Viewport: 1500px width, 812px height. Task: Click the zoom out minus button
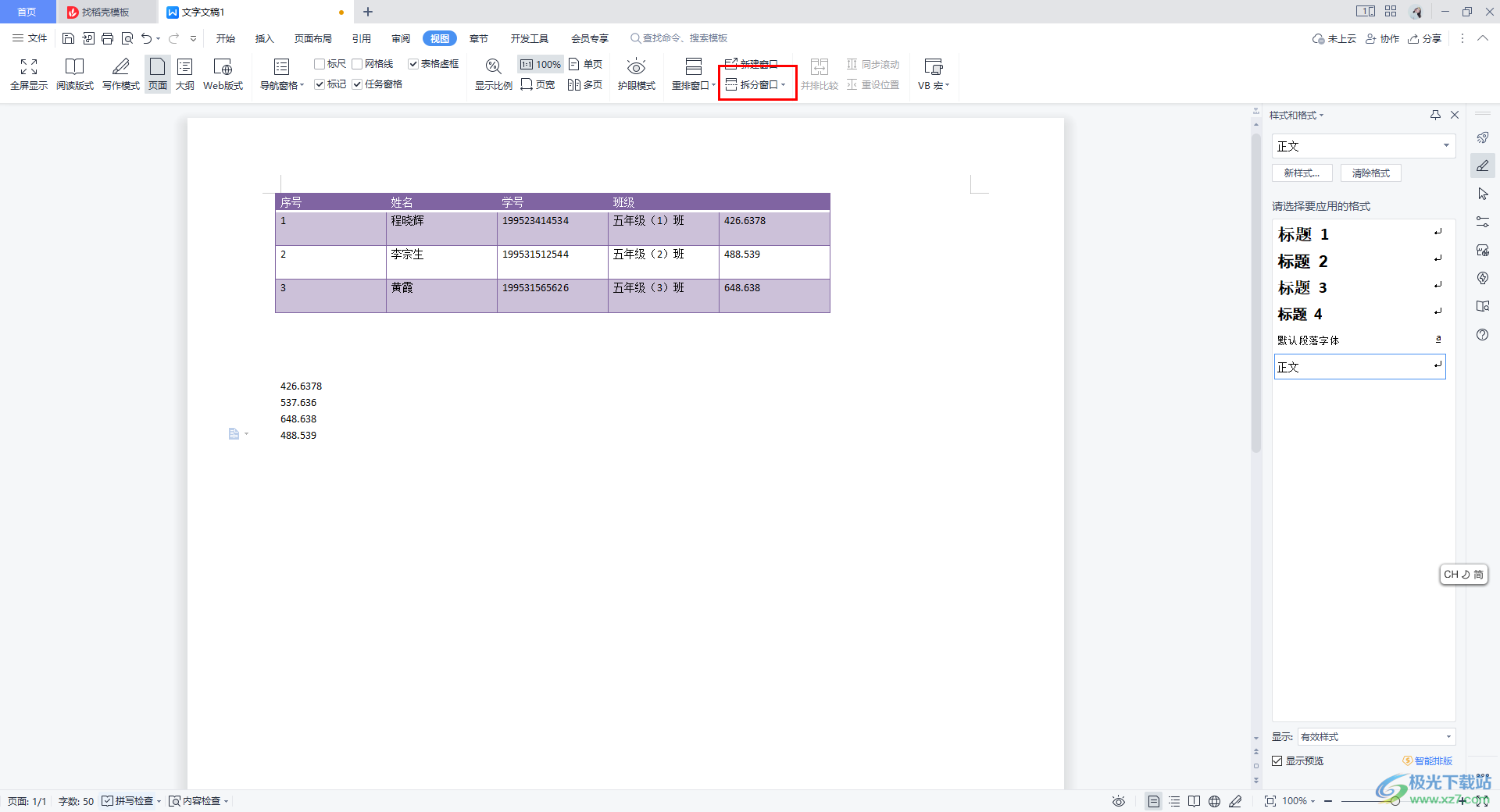pos(1328,801)
